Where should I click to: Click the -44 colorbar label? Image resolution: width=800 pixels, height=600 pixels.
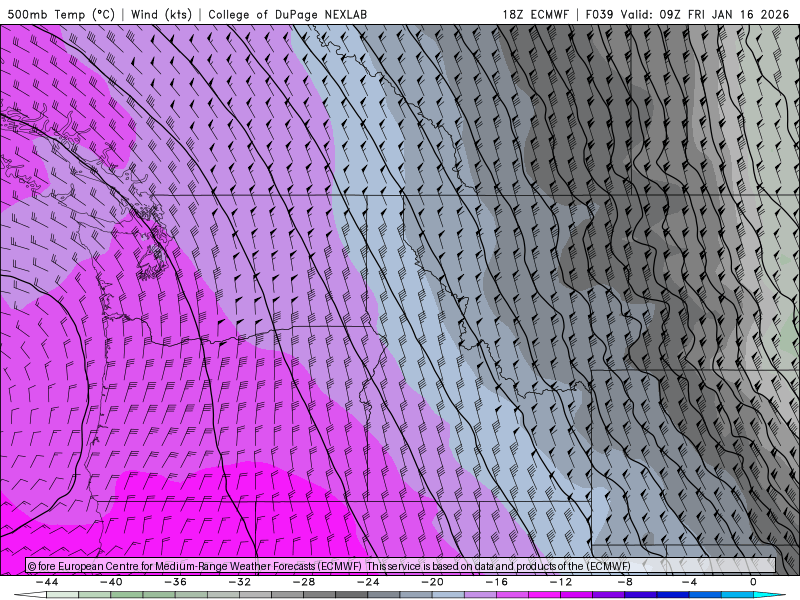click(x=47, y=582)
